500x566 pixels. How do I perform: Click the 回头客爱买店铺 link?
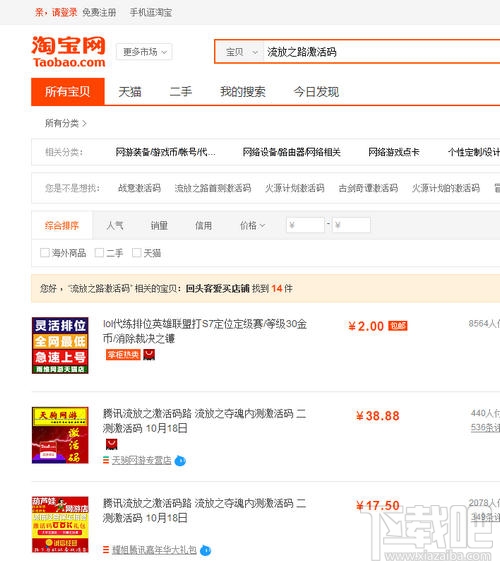click(217, 288)
